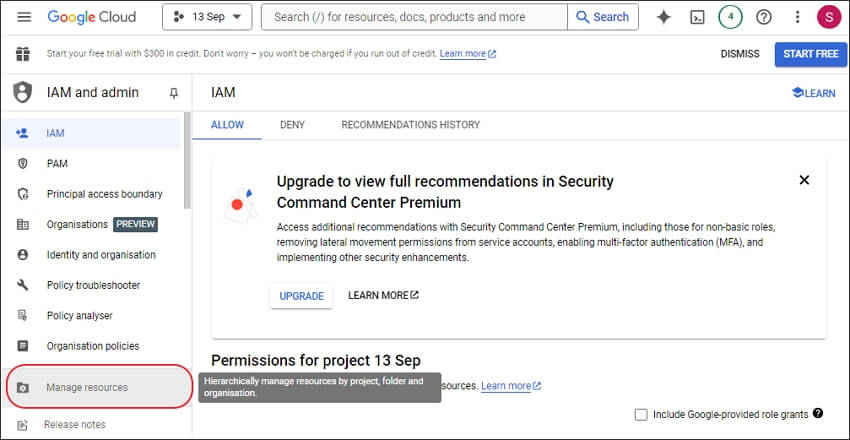850x440 pixels.
Task: Open the 13 Sep project picker dropdown
Action: pyautogui.click(x=207, y=17)
